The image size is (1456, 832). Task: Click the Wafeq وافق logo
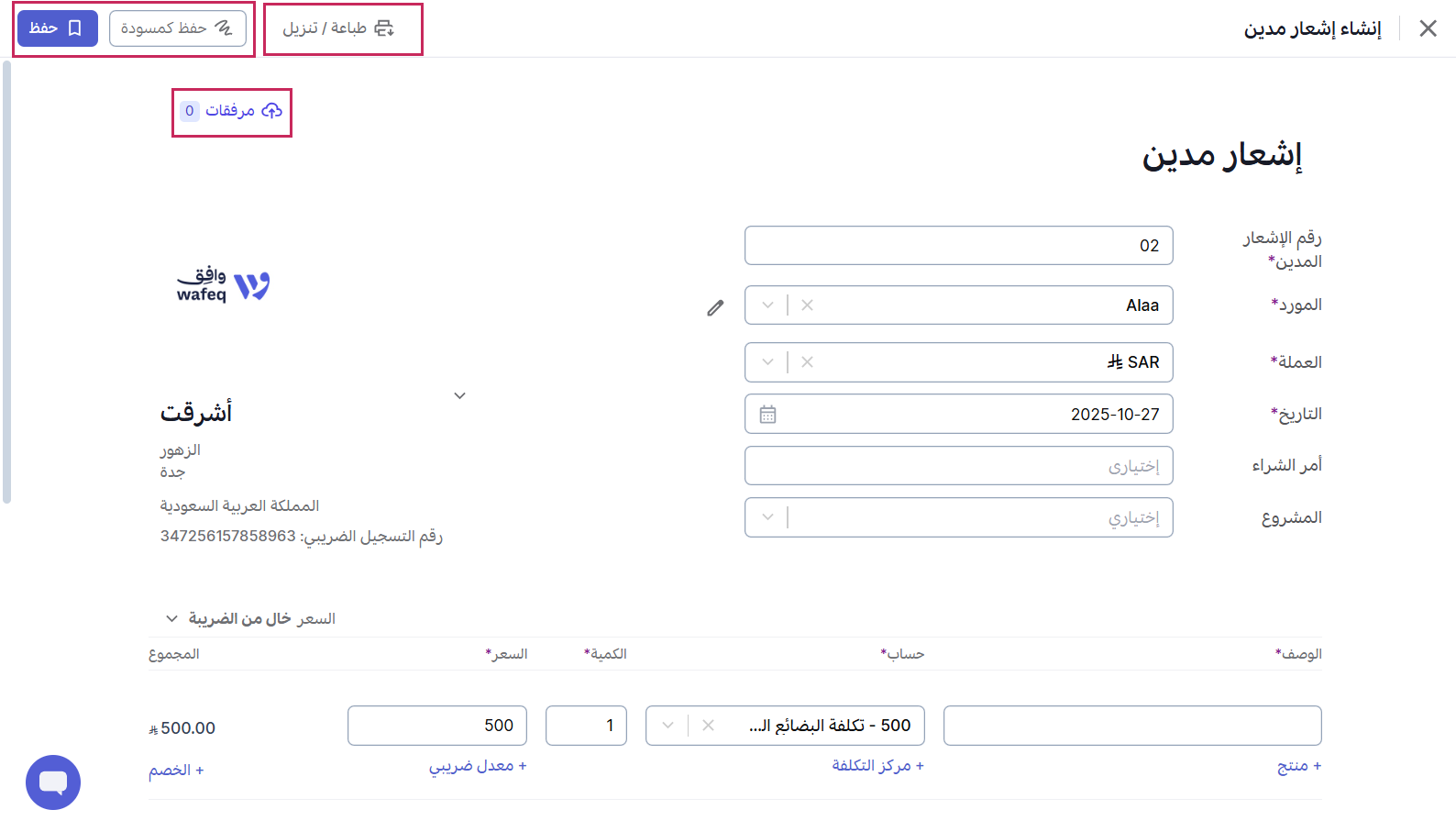coord(222,285)
